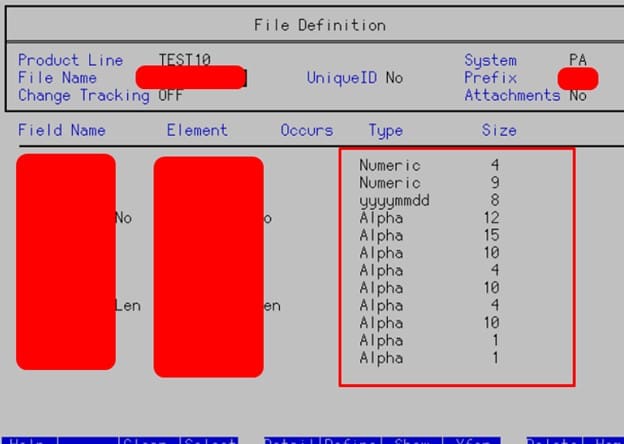Toggle the Attachments No value

pyautogui.click(x=577, y=96)
